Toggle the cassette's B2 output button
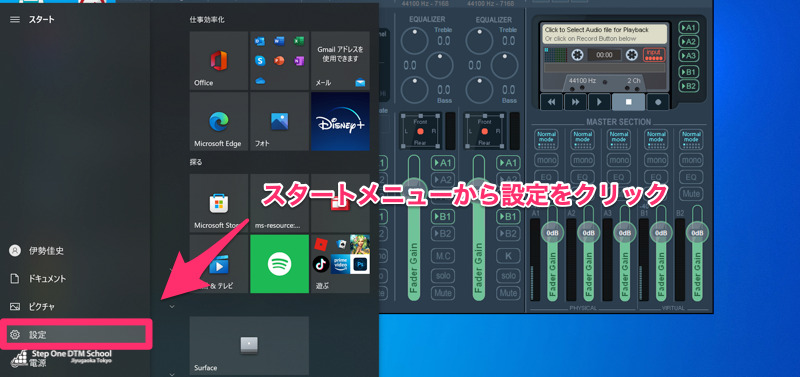 (688, 86)
